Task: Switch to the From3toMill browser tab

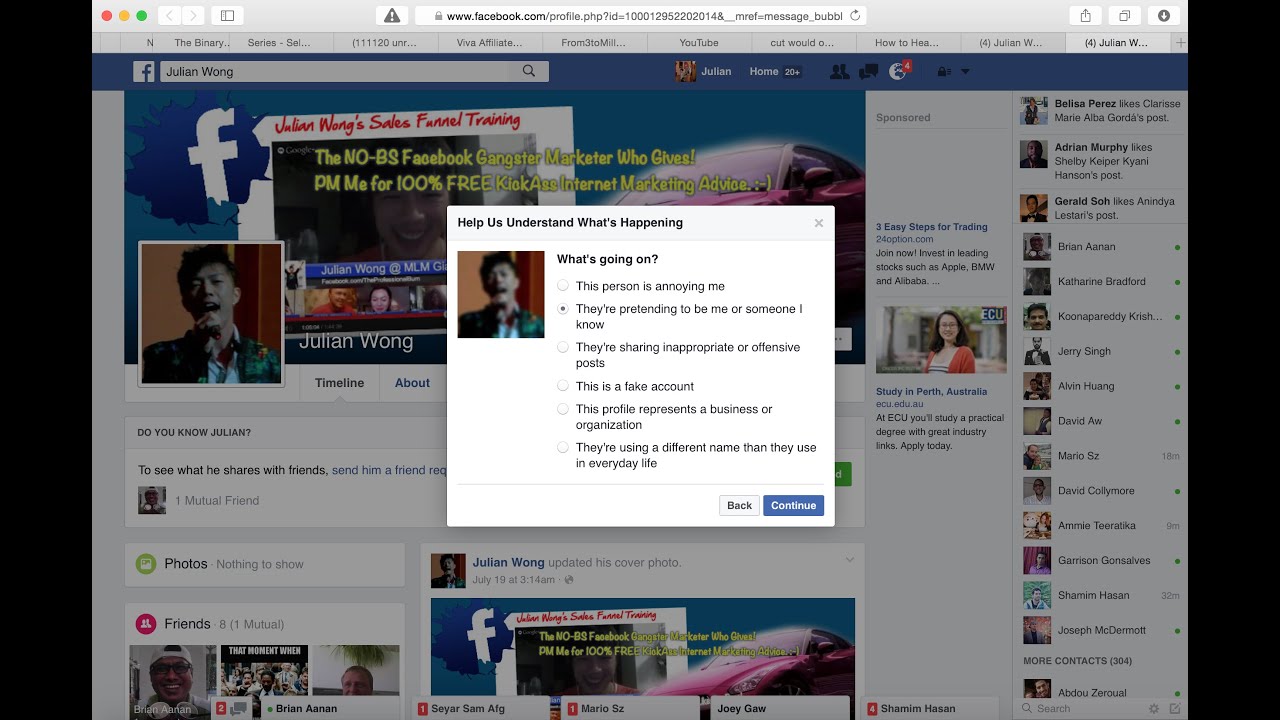Action: click(595, 43)
